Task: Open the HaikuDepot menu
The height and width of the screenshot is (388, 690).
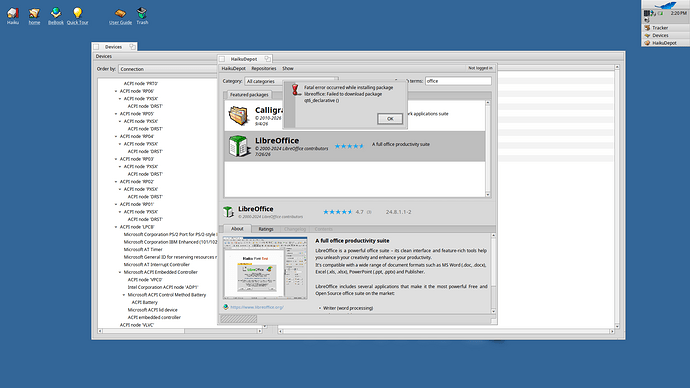Action: point(233,69)
